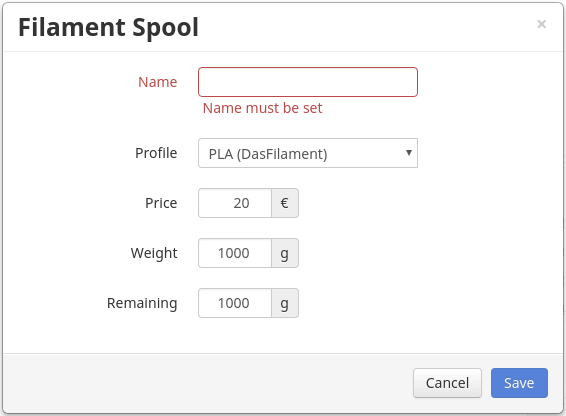Viewport: 566px width, 416px height.
Task: Save the filament spool
Action: point(519,383)
